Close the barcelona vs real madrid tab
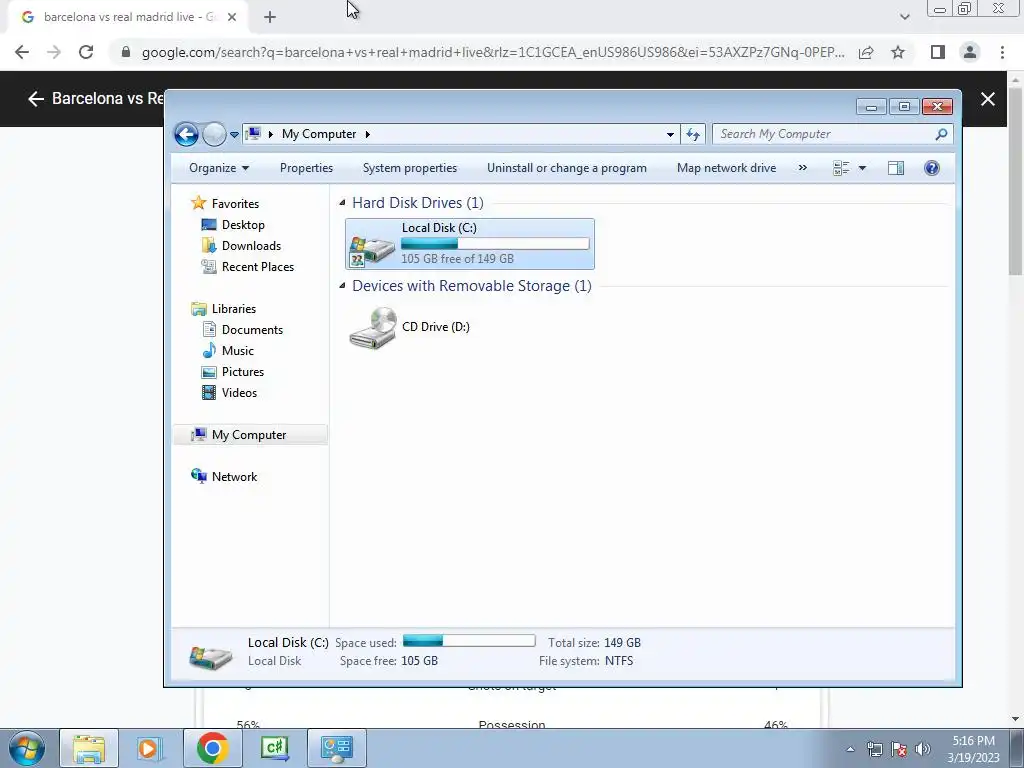Image resolution: width=1024 pixels, height=768 pixels. (232, 17)
